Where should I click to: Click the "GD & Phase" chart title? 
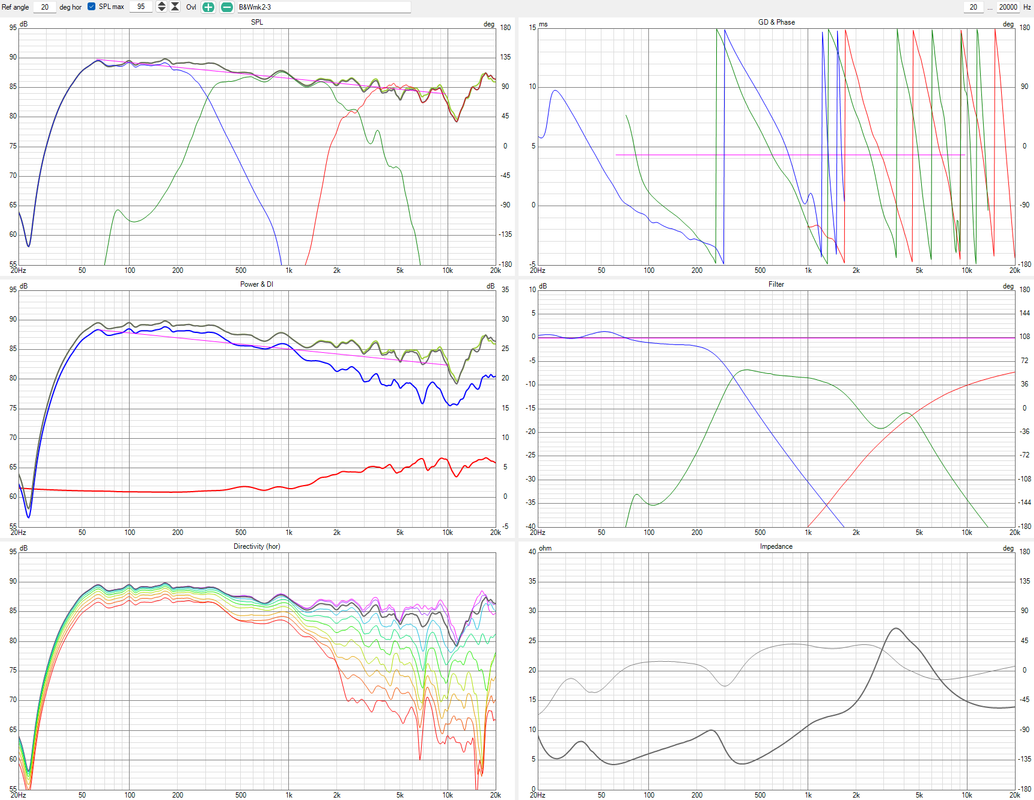pyautogui.click(x=776, y=22)
